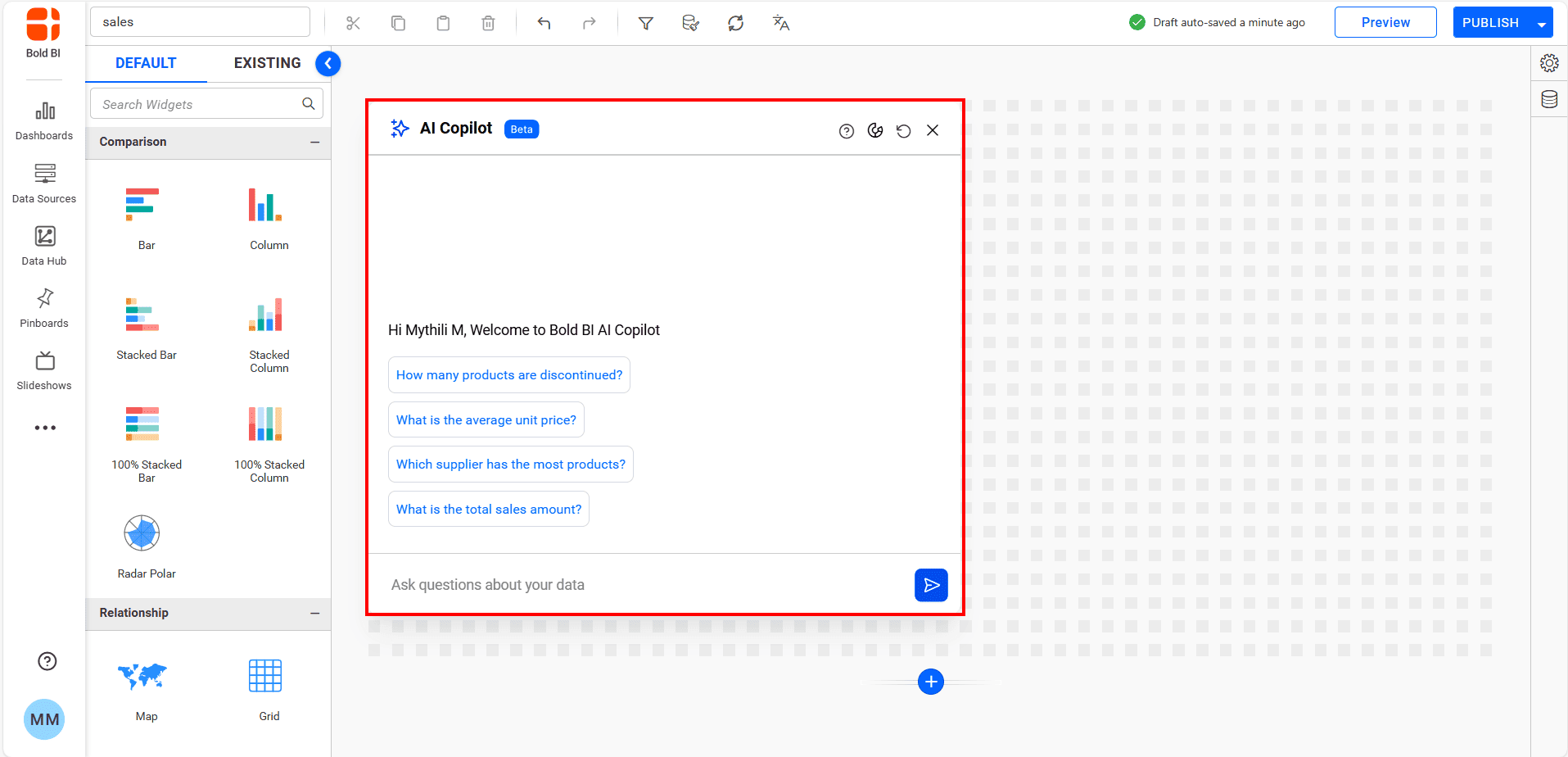The height and width of the screenshot is (757, 1568).
Task: Collapse the Comparison widget group
Action: (315, 142)
